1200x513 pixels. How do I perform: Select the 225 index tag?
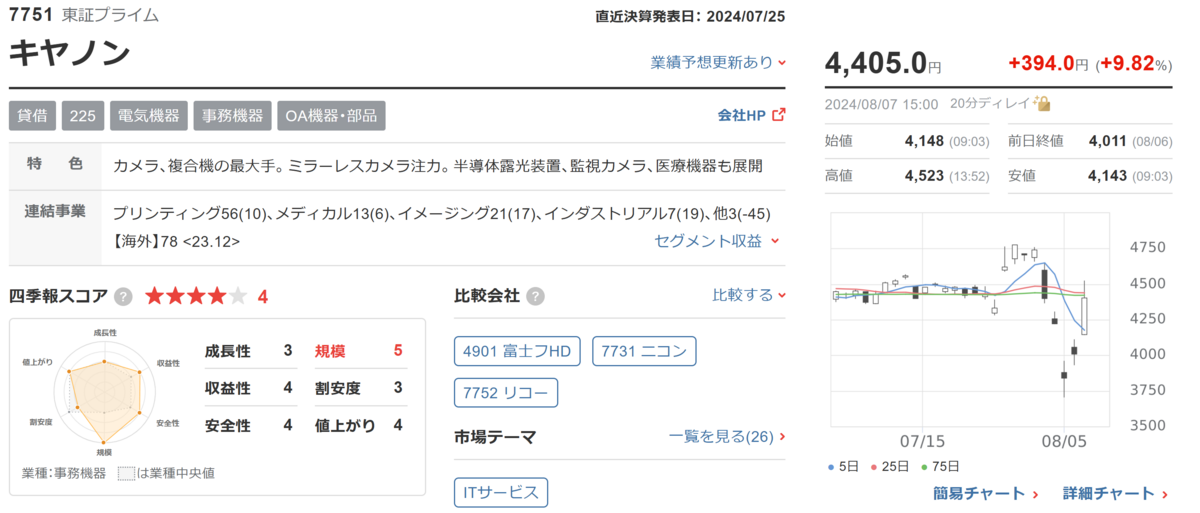coord(82,115)
